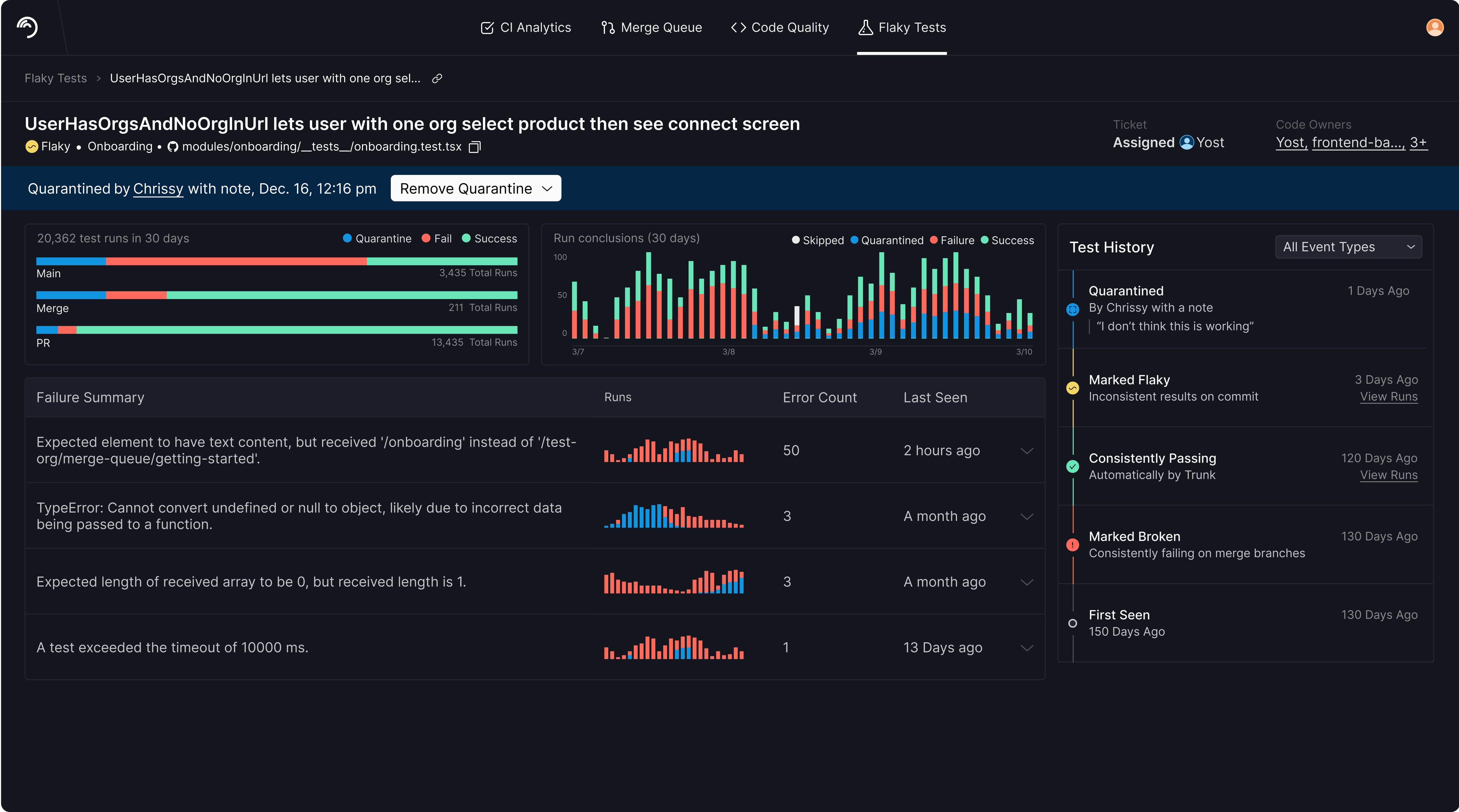
Task: Open the Yost code owner link
Action: (x=1292, y=142)
